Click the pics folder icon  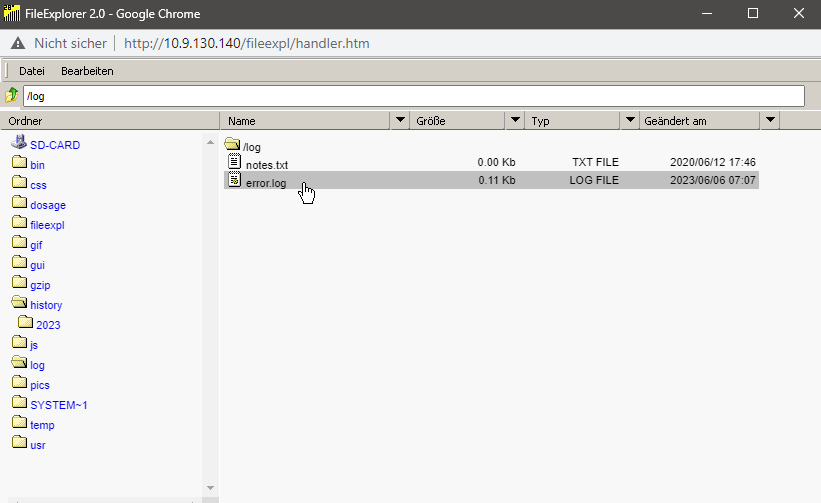point(19,382)
